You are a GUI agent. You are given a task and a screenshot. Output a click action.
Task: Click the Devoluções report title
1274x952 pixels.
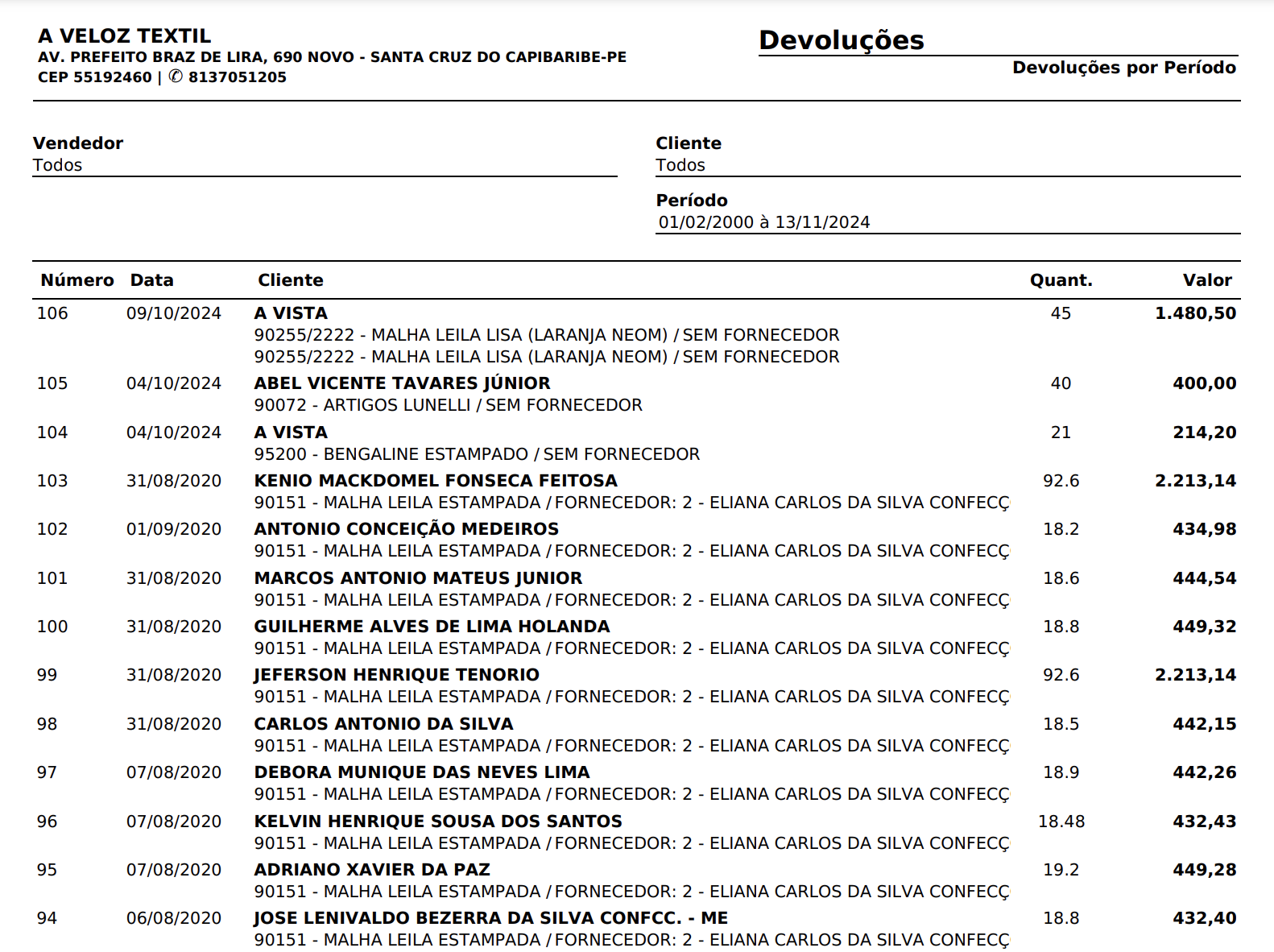point(841,40)
